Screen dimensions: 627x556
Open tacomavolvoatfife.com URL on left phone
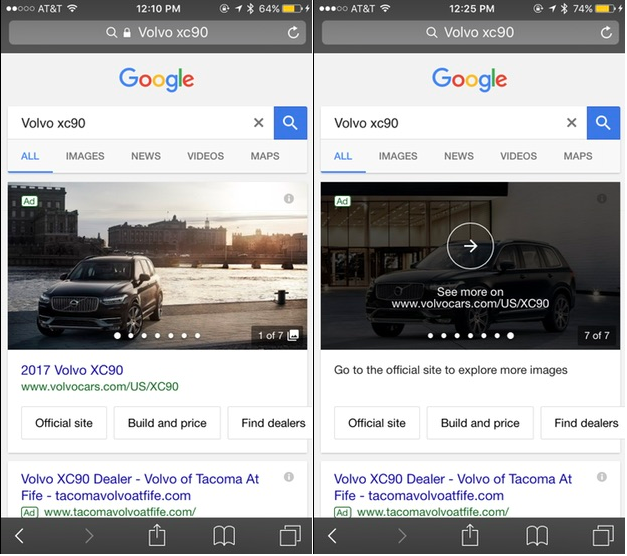[x=120, y=512]
